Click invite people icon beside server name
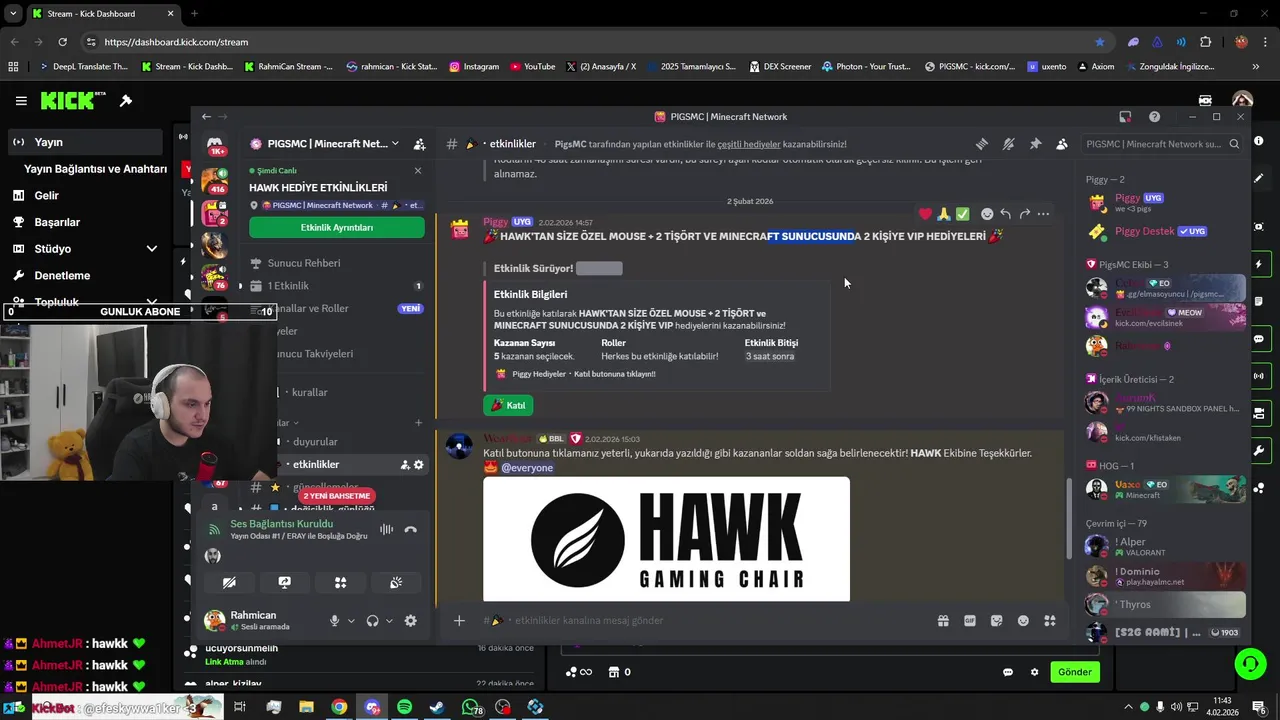This screenshot has height=720, width=1280. point(419,144)
